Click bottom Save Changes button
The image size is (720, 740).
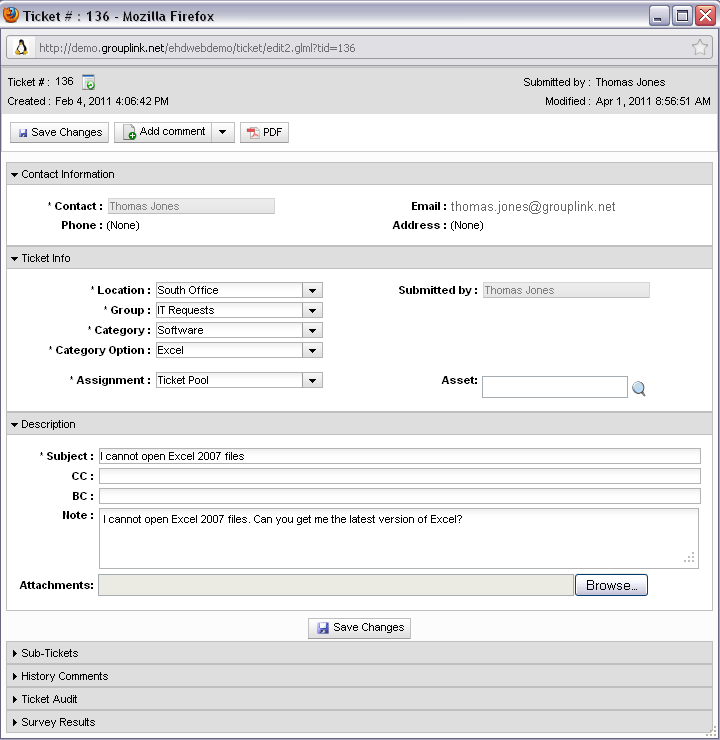pos(360,628)
